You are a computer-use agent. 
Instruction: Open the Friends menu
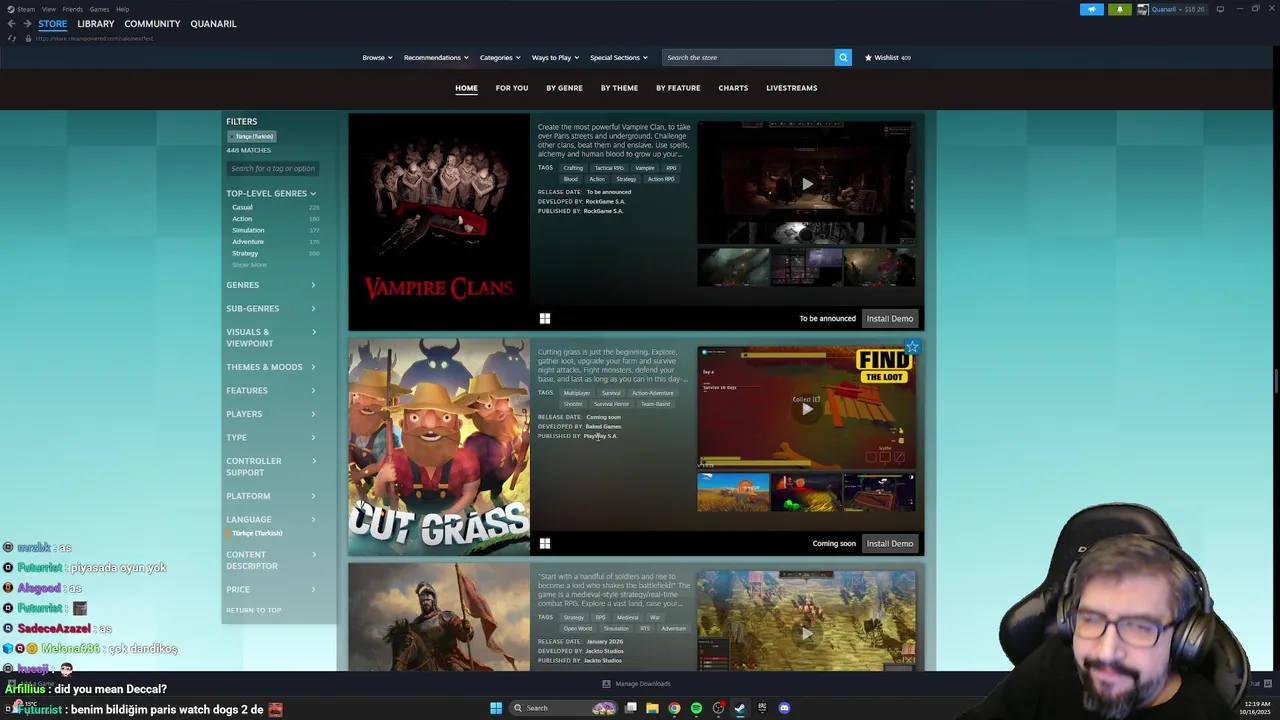click(x=73, y=9)
